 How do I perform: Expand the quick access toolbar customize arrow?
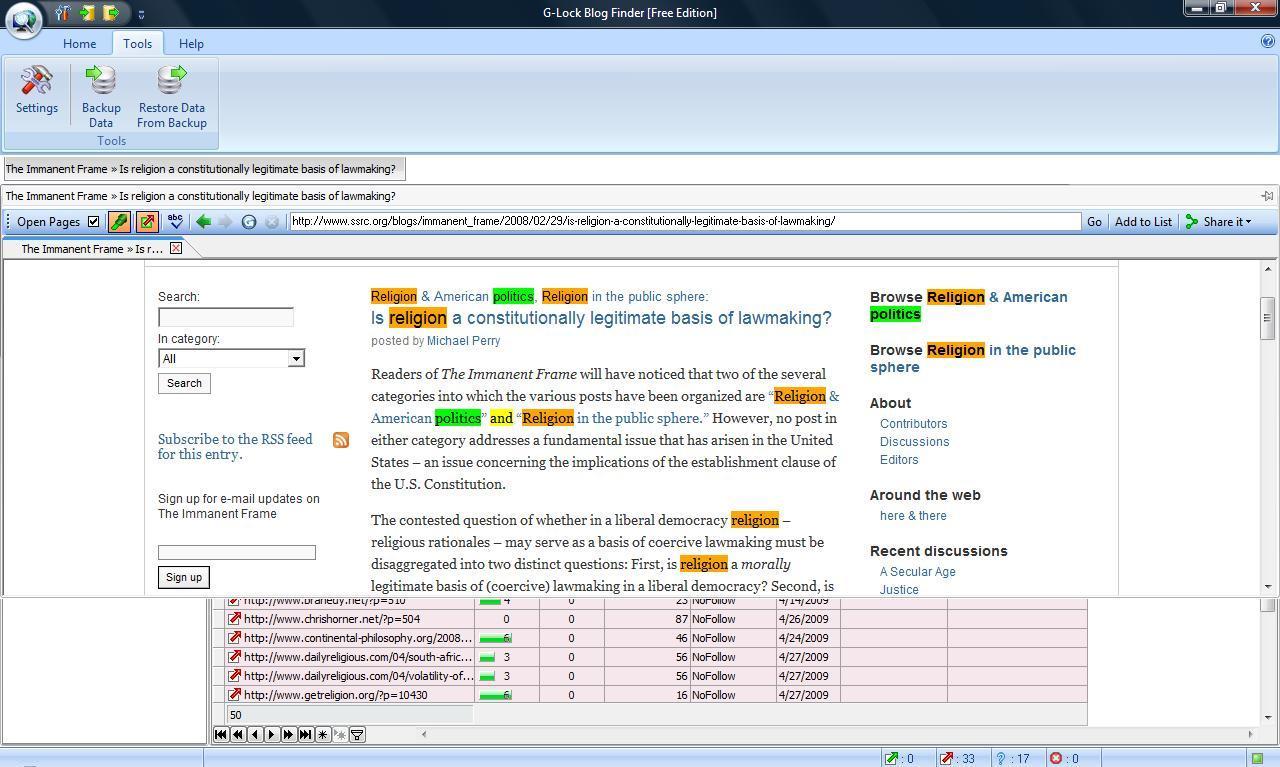(x=141, y=14)
